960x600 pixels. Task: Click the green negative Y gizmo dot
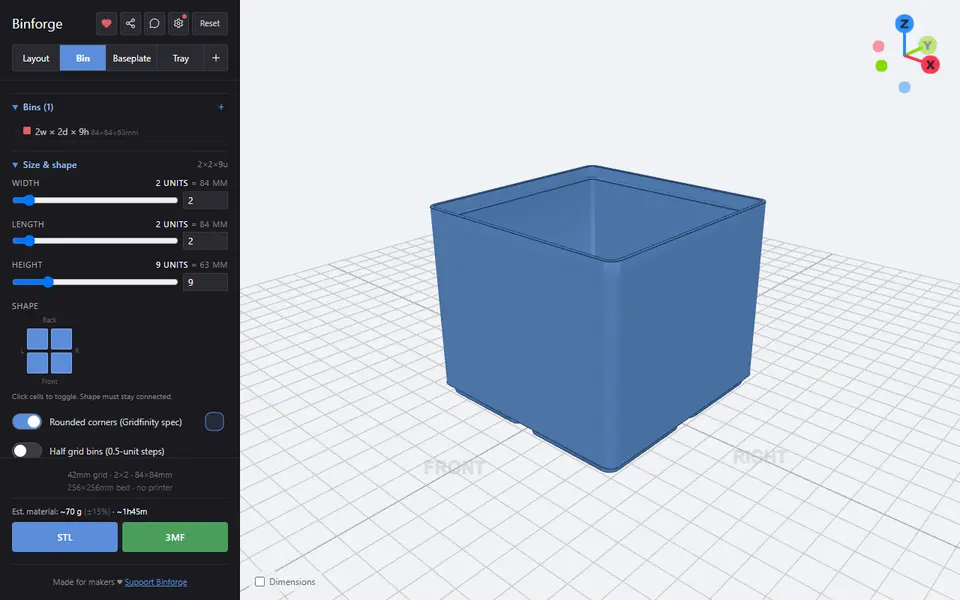pos(882,66)
